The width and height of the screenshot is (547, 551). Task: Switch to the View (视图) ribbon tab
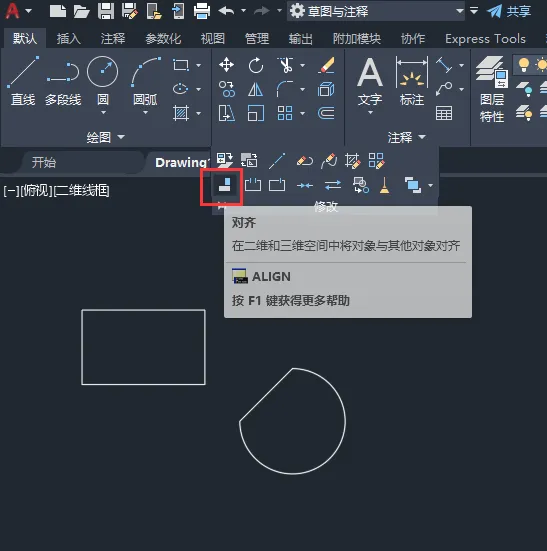coord(213,38)
